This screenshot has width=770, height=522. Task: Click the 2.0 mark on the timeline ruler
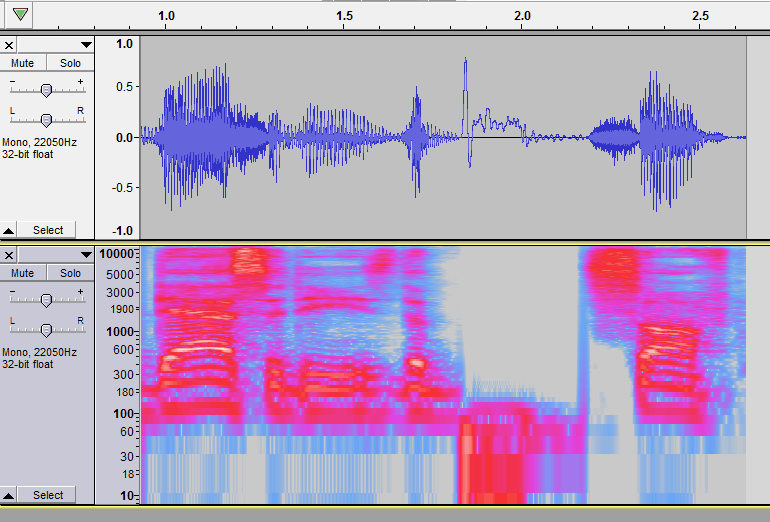click(522, 16)
